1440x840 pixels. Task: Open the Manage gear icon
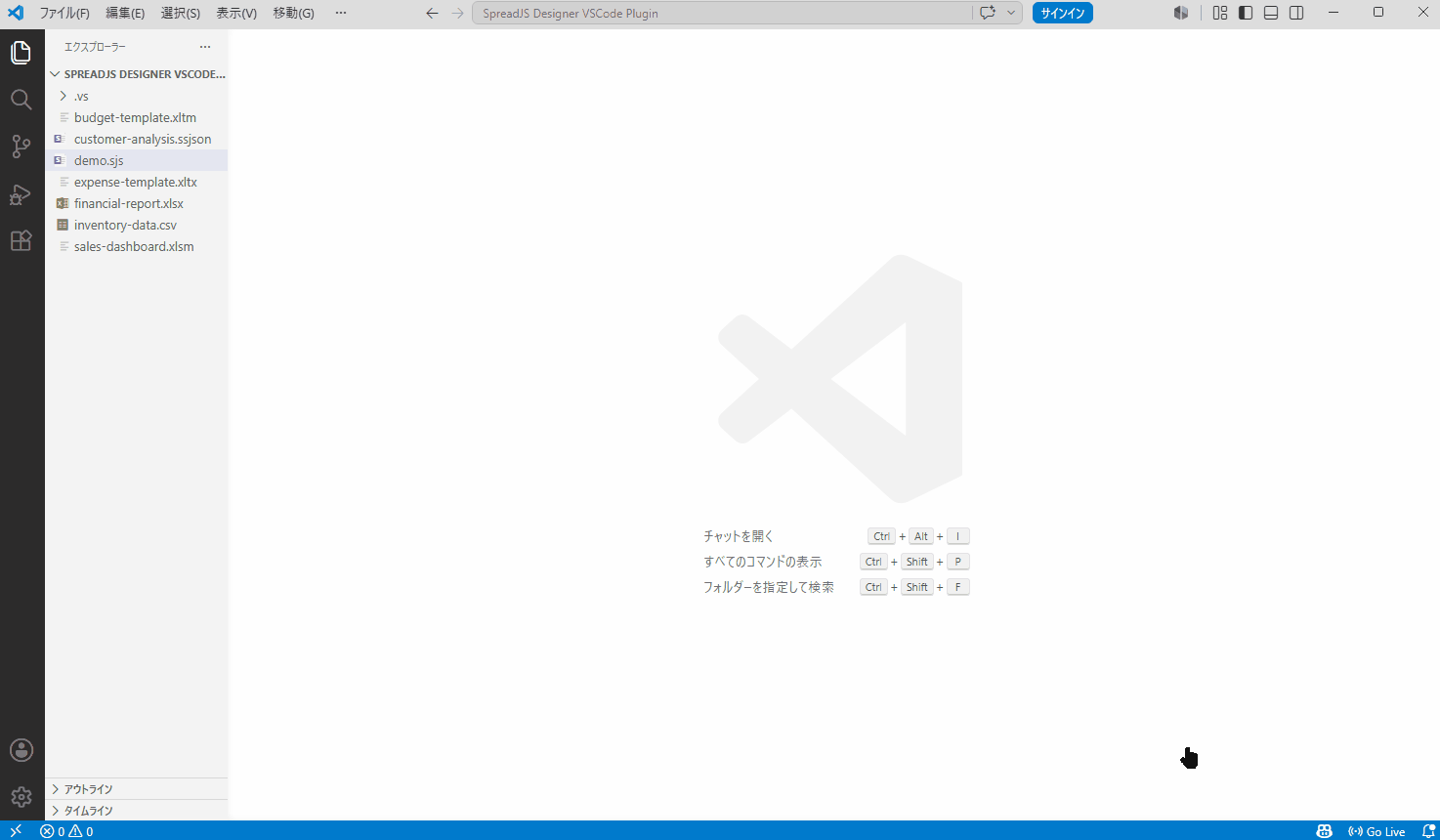pyautogui.click(x=21, y=797)
